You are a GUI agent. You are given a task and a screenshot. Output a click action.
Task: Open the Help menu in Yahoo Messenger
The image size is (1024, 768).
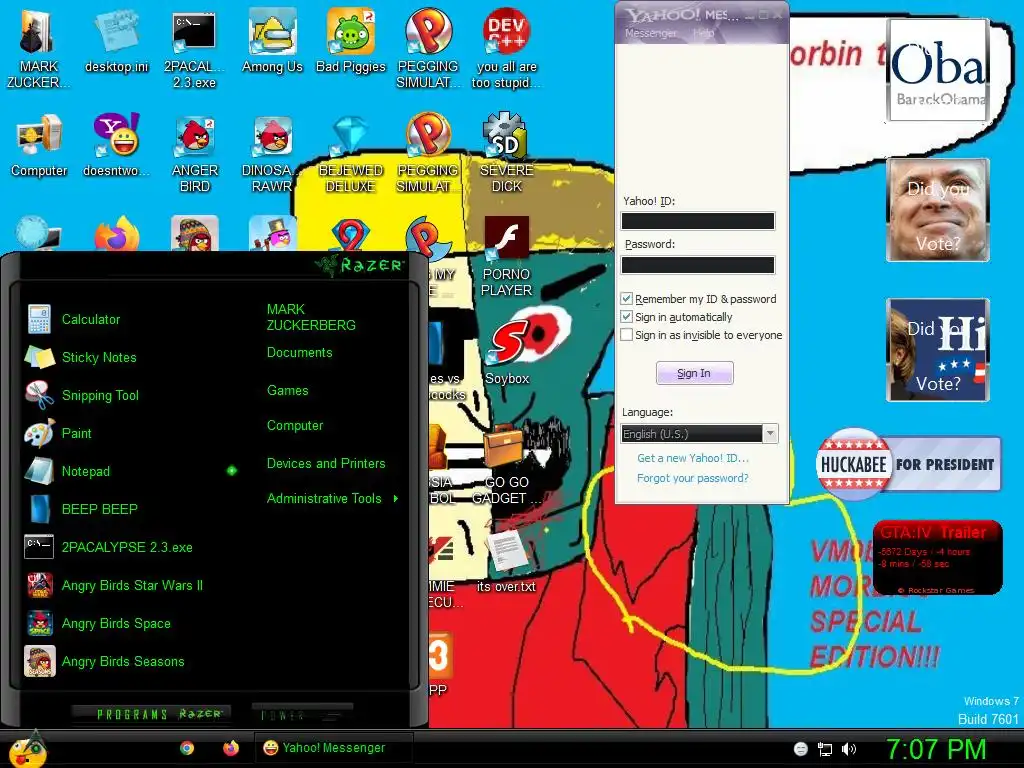703,33
